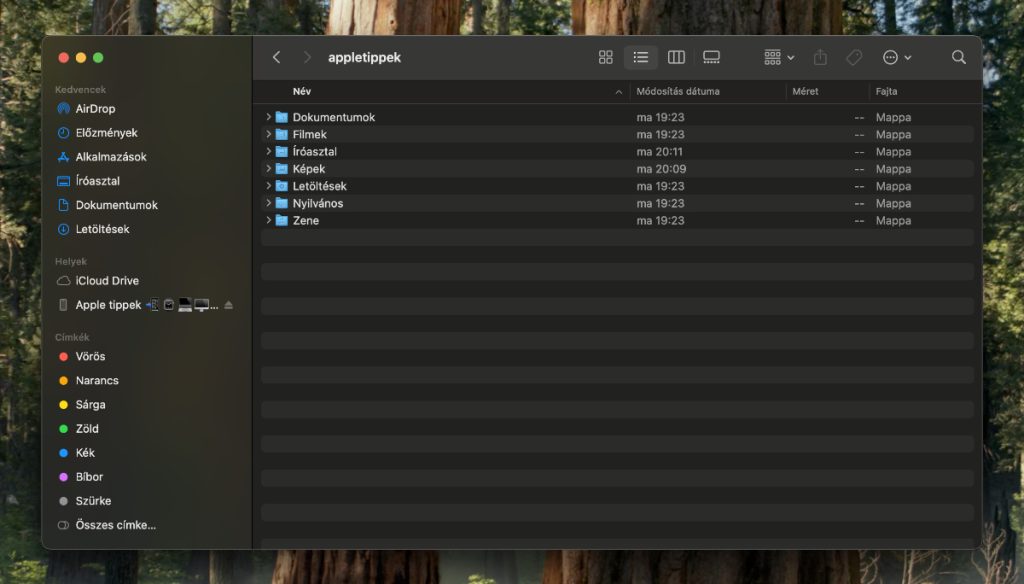Click the Képek folder icon

(281, 169)
